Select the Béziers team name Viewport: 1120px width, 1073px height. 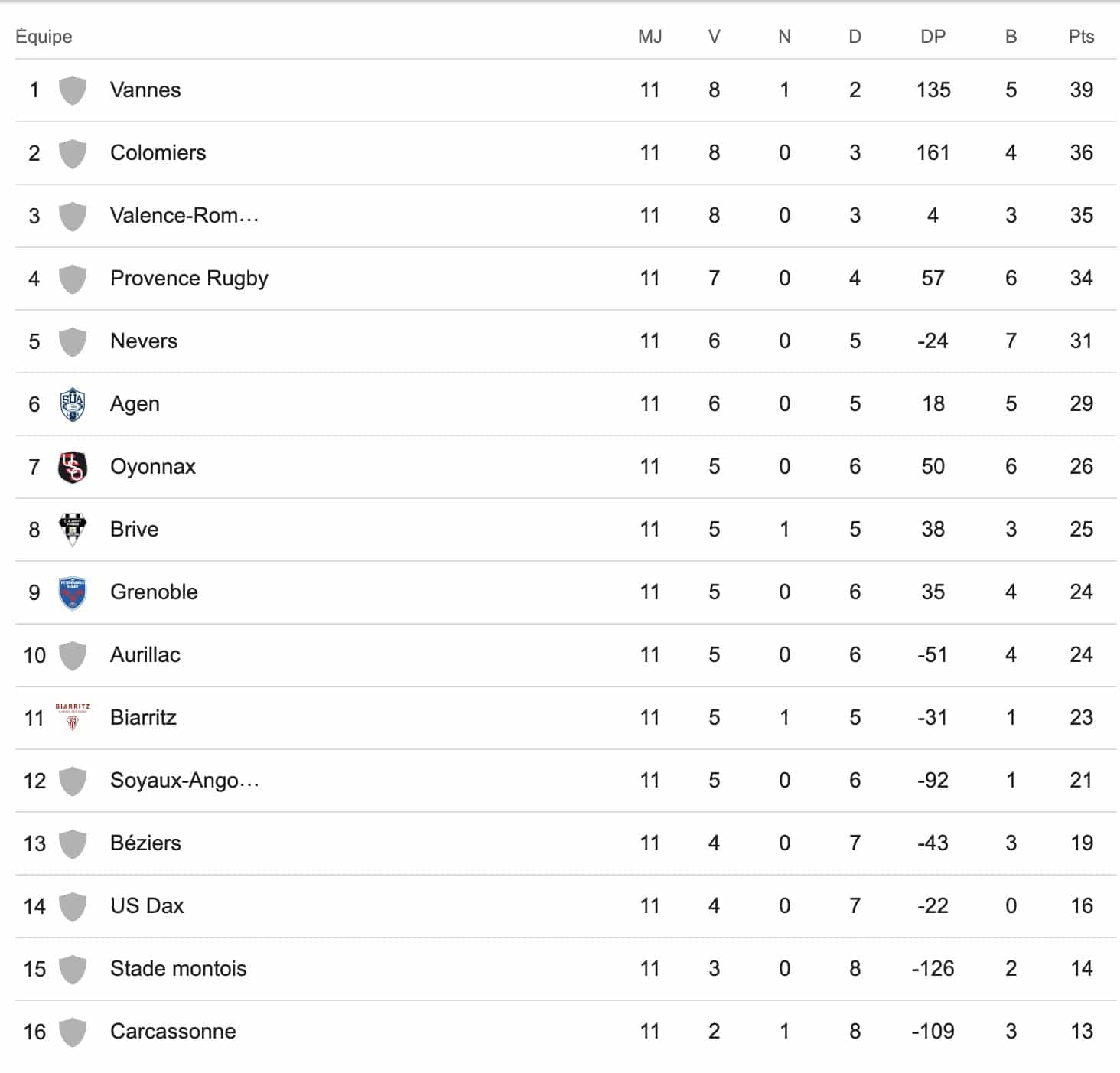[x=145, y=843]
